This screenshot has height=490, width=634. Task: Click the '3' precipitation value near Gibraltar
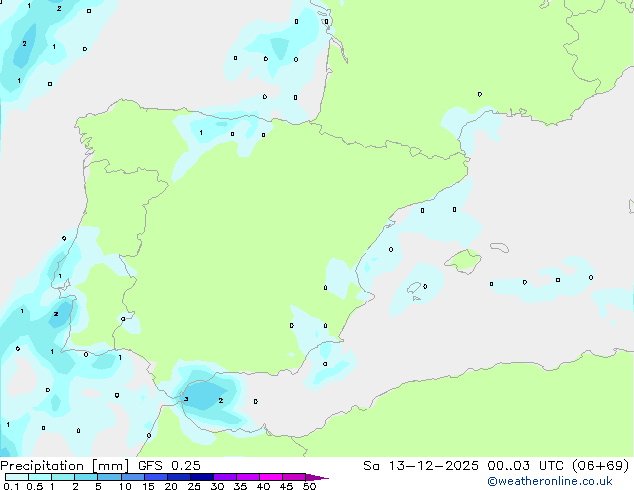(x=186, y=399)
